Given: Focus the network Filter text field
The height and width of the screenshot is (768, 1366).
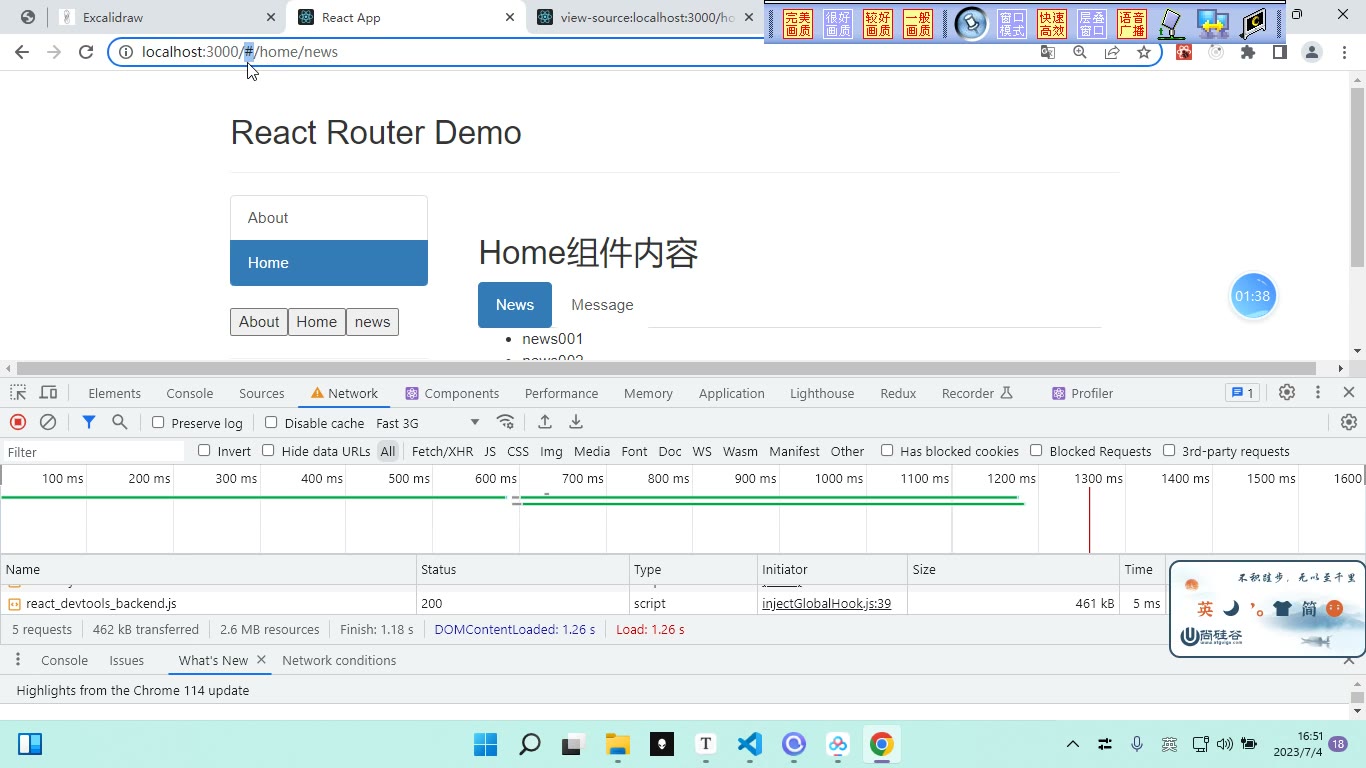Looking at the screenshot, I should tap(94, 452).
